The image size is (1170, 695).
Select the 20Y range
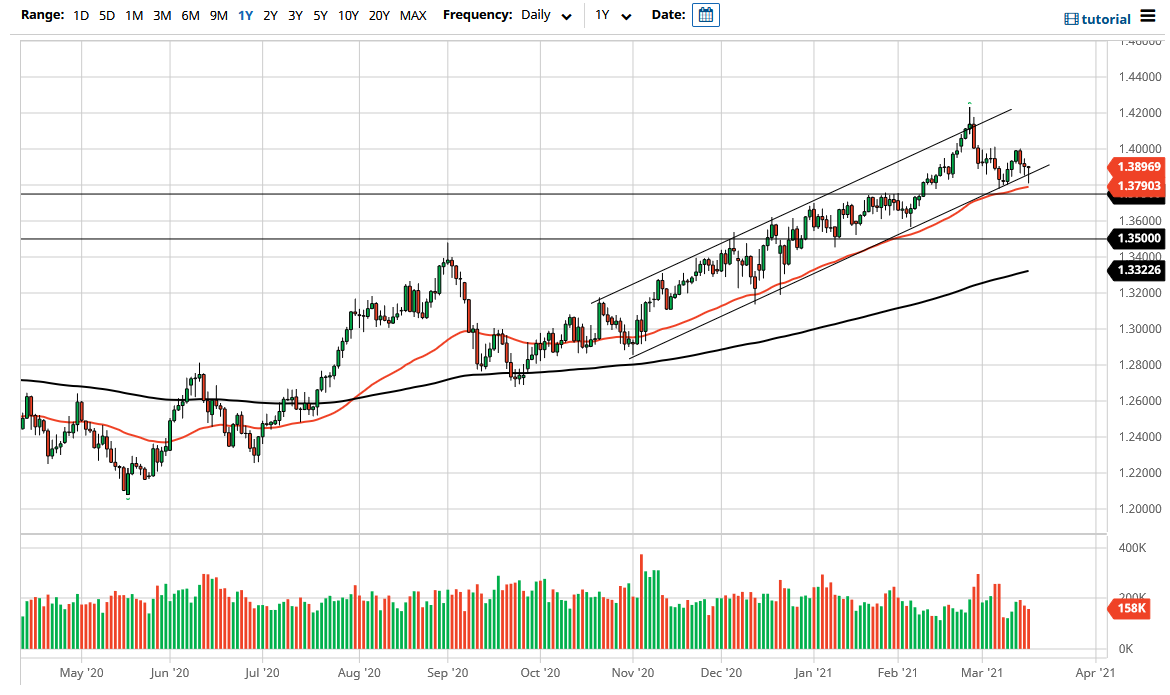coord(379,15)
